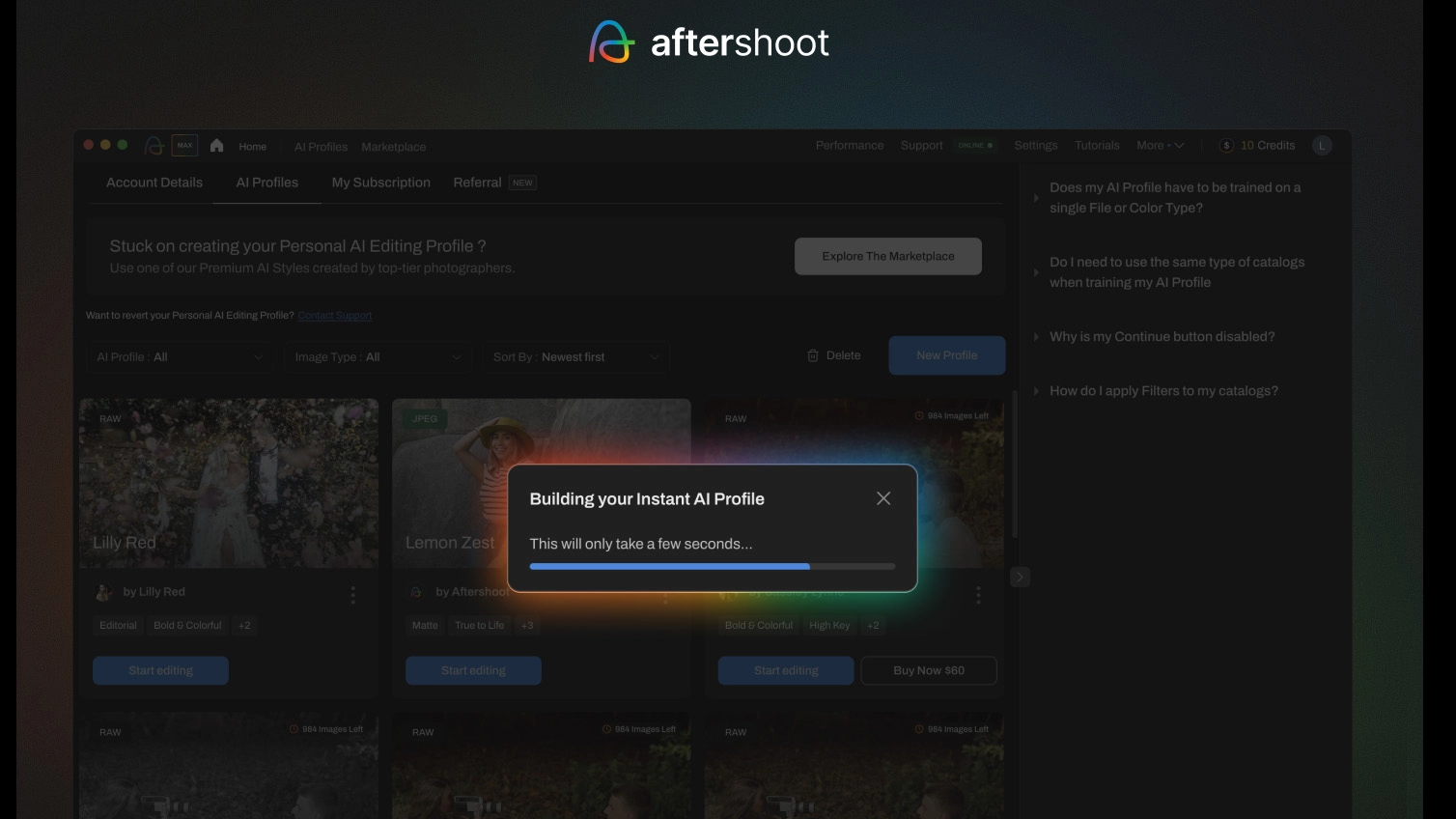Expand the +2 tags on Lilly Red card
The height and width of the screenshot is (819, 1456).
click(244, 626)
